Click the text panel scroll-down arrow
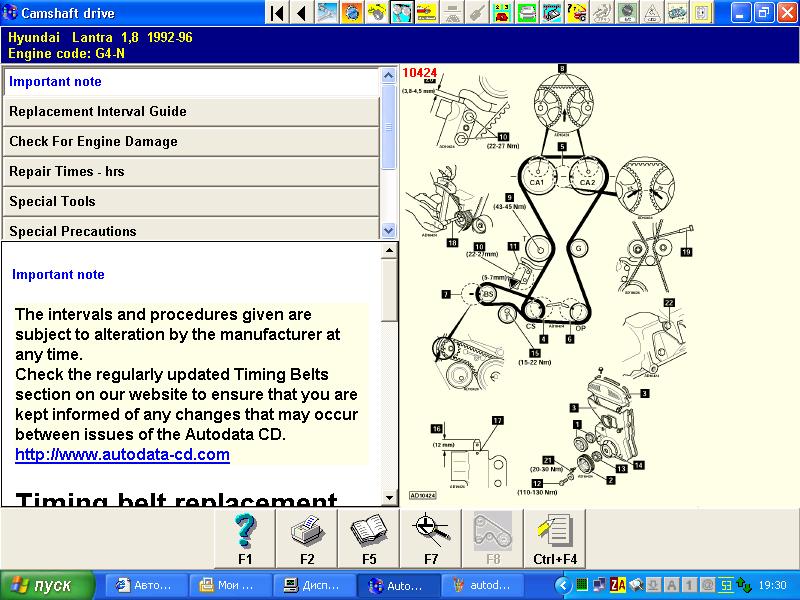The height and width of the screenshot is (600, 800). (x=389, y=497)
